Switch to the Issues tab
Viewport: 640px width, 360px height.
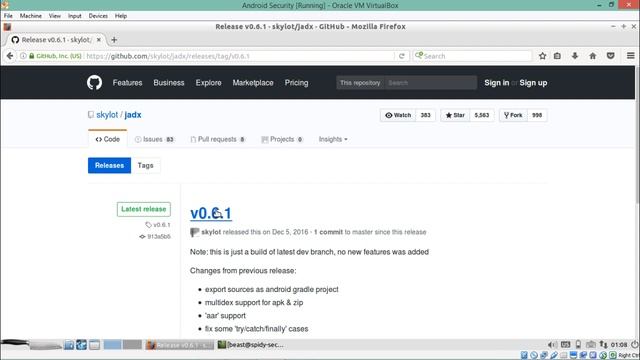[x=154, y=139]
